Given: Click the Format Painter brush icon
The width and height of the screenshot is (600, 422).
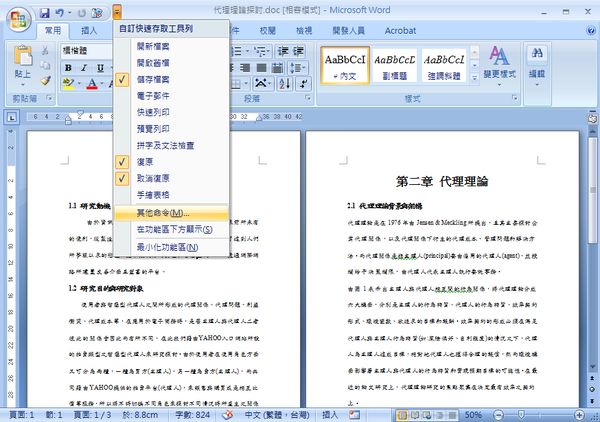Looking at the screenshot, I should (46, 80).
